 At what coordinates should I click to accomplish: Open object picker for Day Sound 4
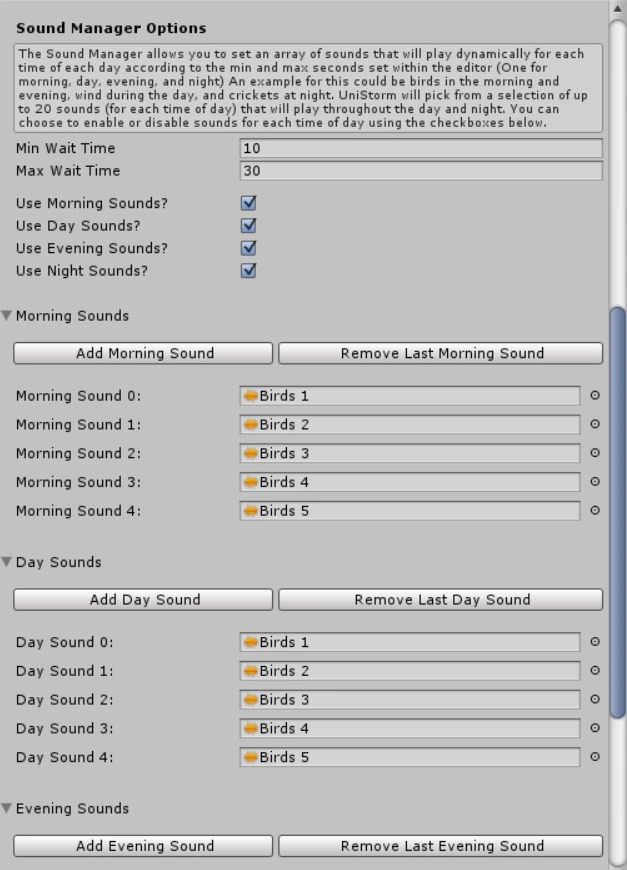pos(595,757)
